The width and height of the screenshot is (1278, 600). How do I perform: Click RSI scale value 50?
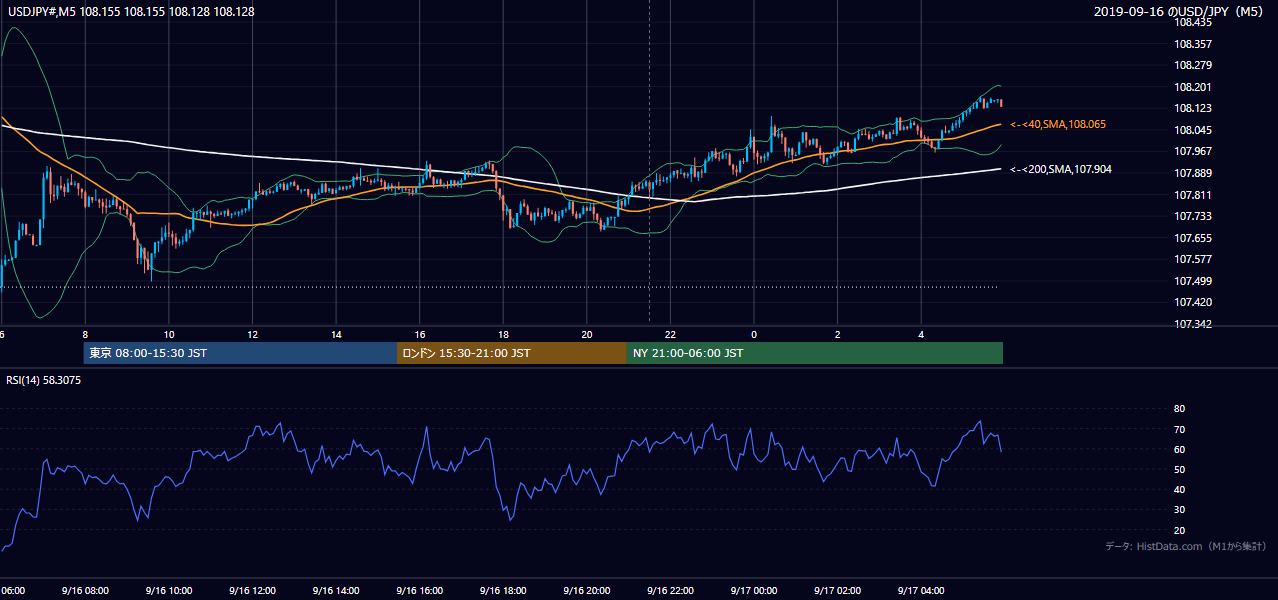point(1179,469)
